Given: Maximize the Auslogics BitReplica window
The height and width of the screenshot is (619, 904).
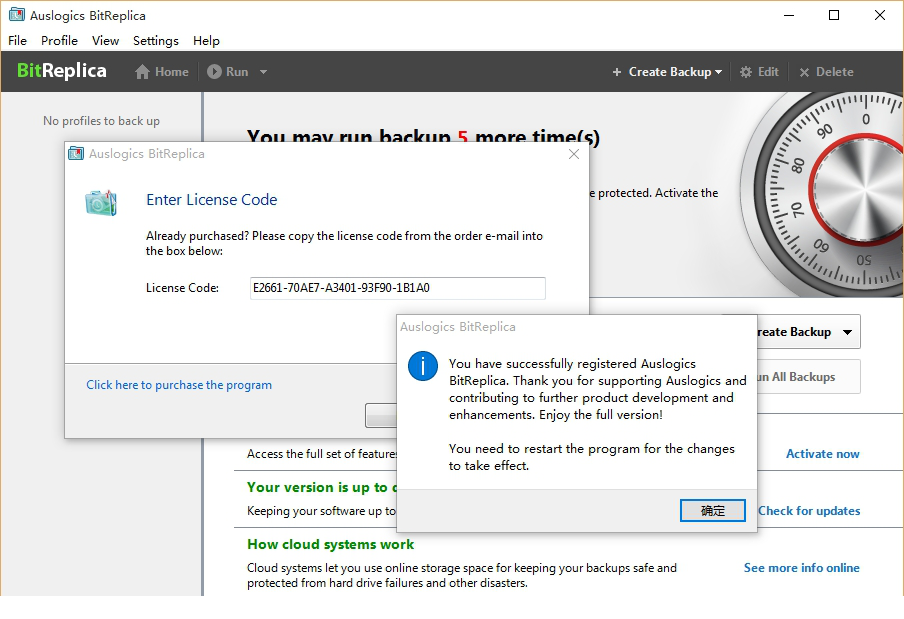Looking at the screenshot, I should 834,16.
